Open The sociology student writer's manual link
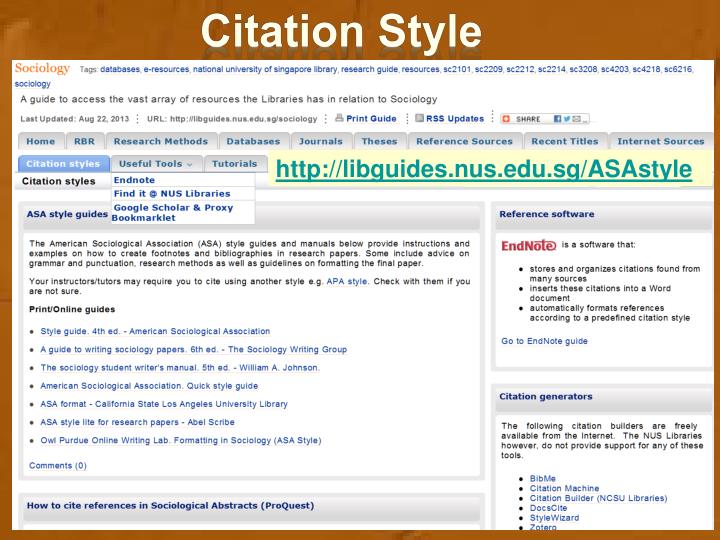Screen dimensions: 720x540 (180, 368)
